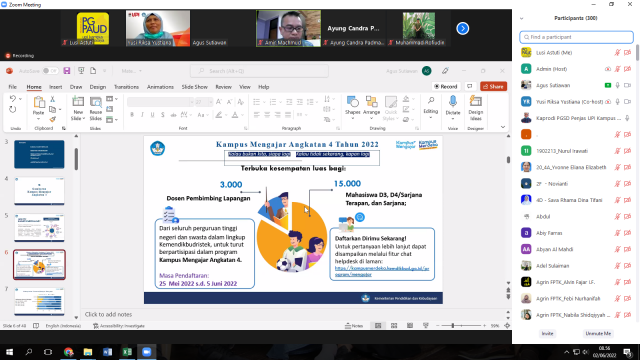Select slide 5 thumbnail

pos(39,228)
